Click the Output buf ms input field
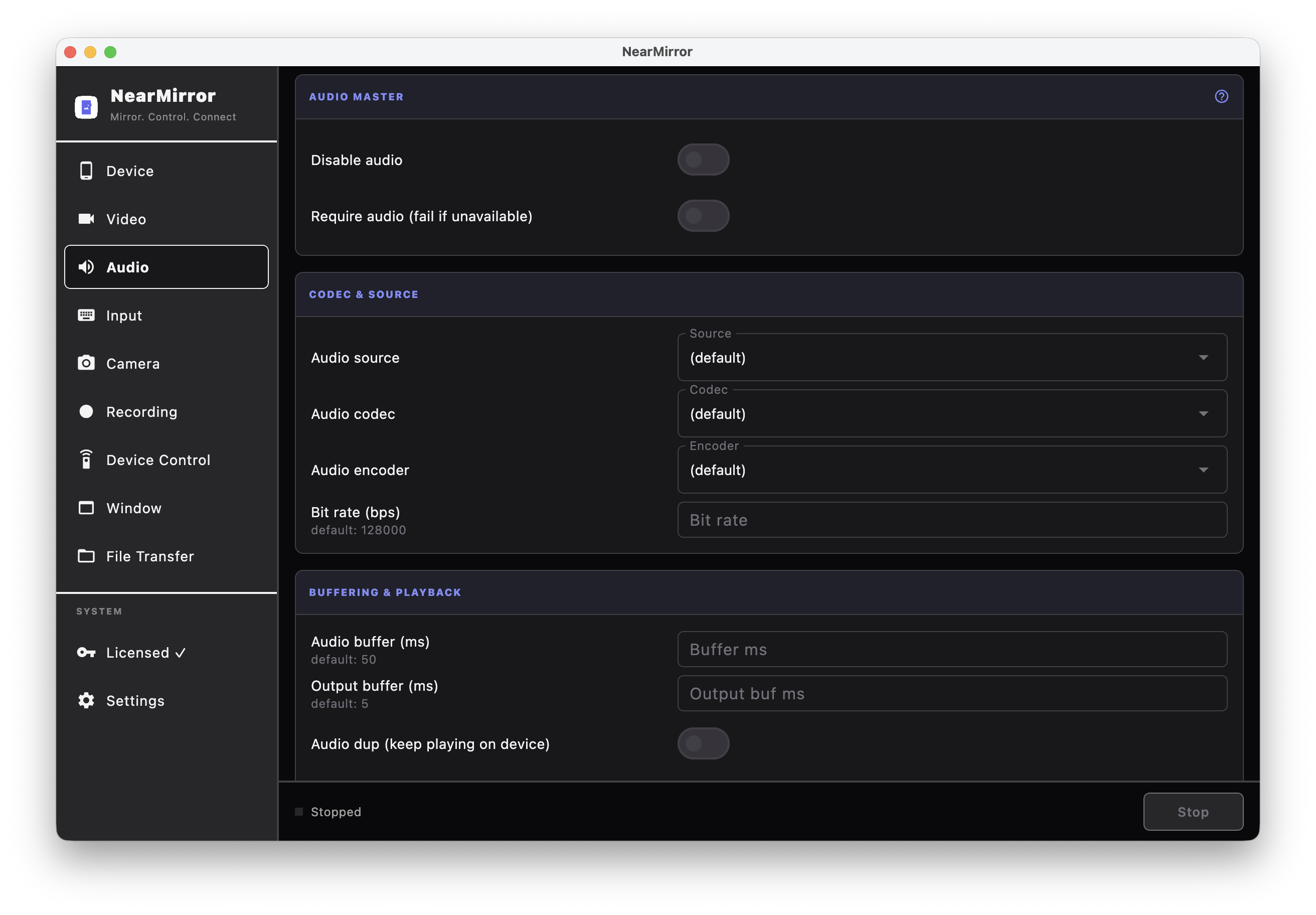1316x915 pixels. pyautogui.click(x=952, y=694)
